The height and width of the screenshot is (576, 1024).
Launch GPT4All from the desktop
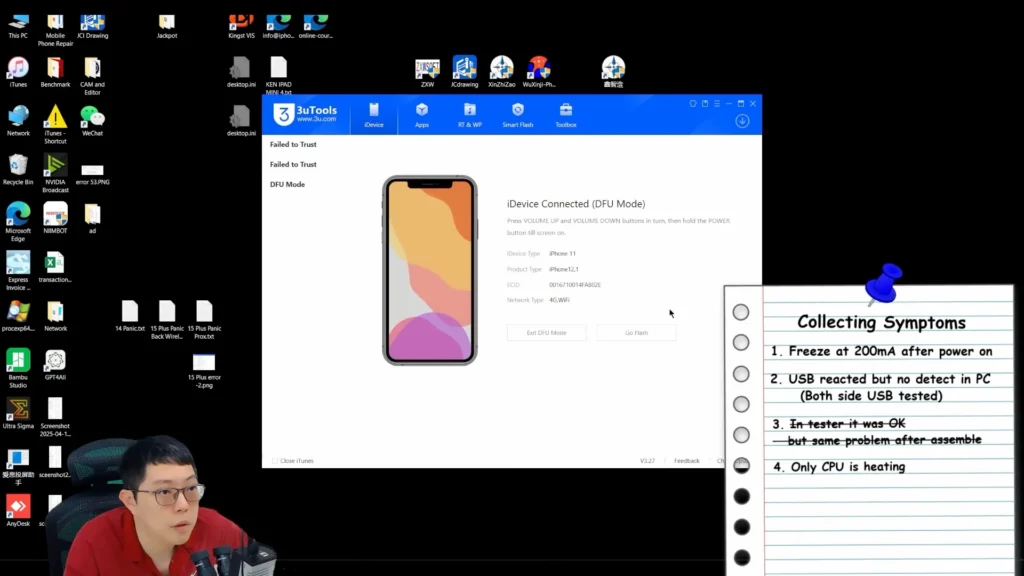click(x=56, y=365)
